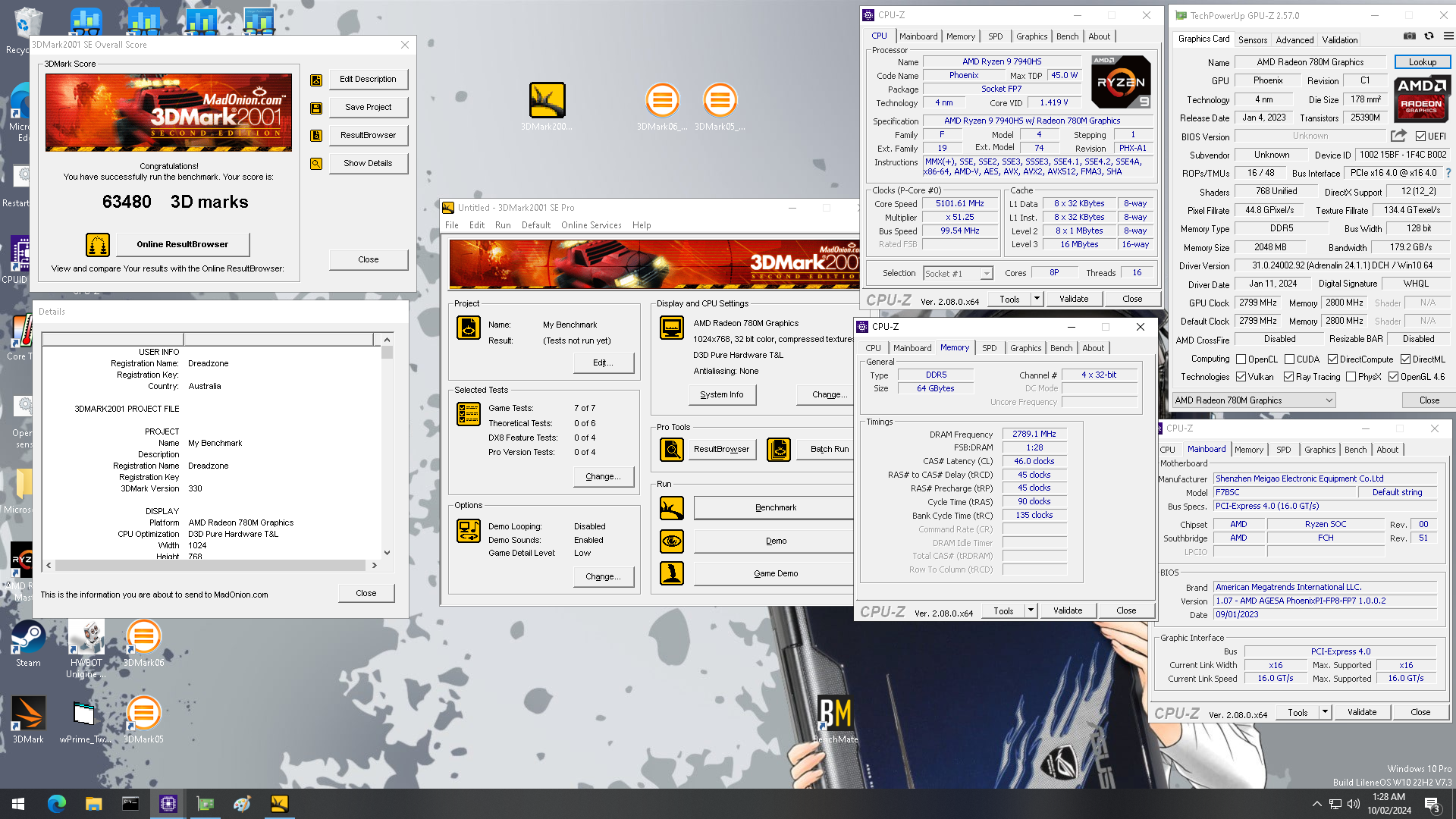Screen dimensions: 1456x819
Task: Click the Details horizontal scrollbar track
Action: tap(211, 565)
